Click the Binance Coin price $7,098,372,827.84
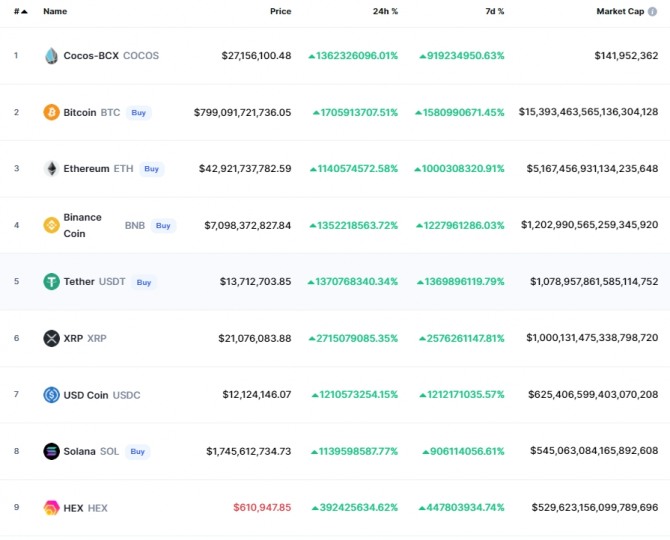The width and height of the screenshot is (670, 540). [247, 225]
